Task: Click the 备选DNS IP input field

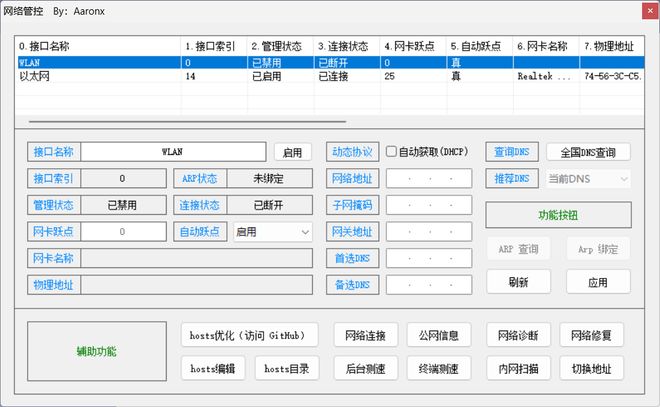Action: coord(429,285)
